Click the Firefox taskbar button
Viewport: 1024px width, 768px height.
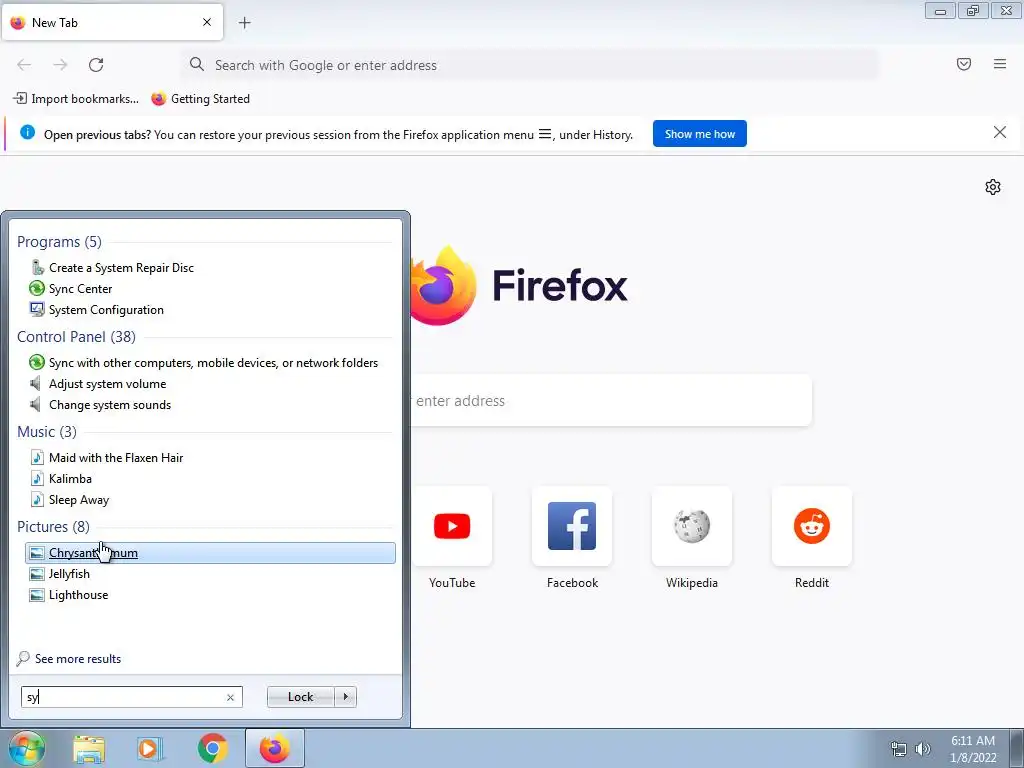tap(274, 748)
